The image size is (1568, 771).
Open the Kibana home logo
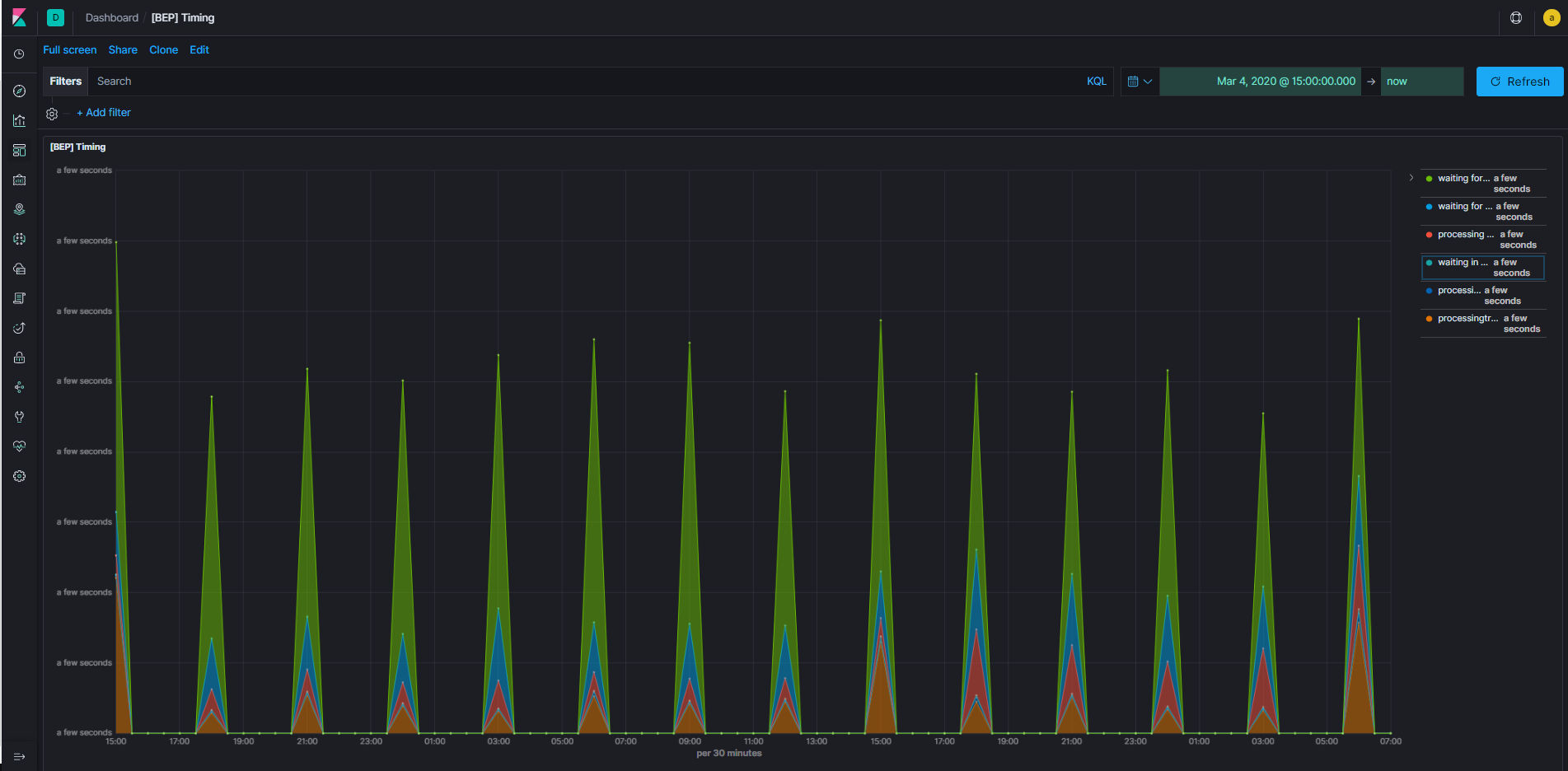[x=19, y=17]
